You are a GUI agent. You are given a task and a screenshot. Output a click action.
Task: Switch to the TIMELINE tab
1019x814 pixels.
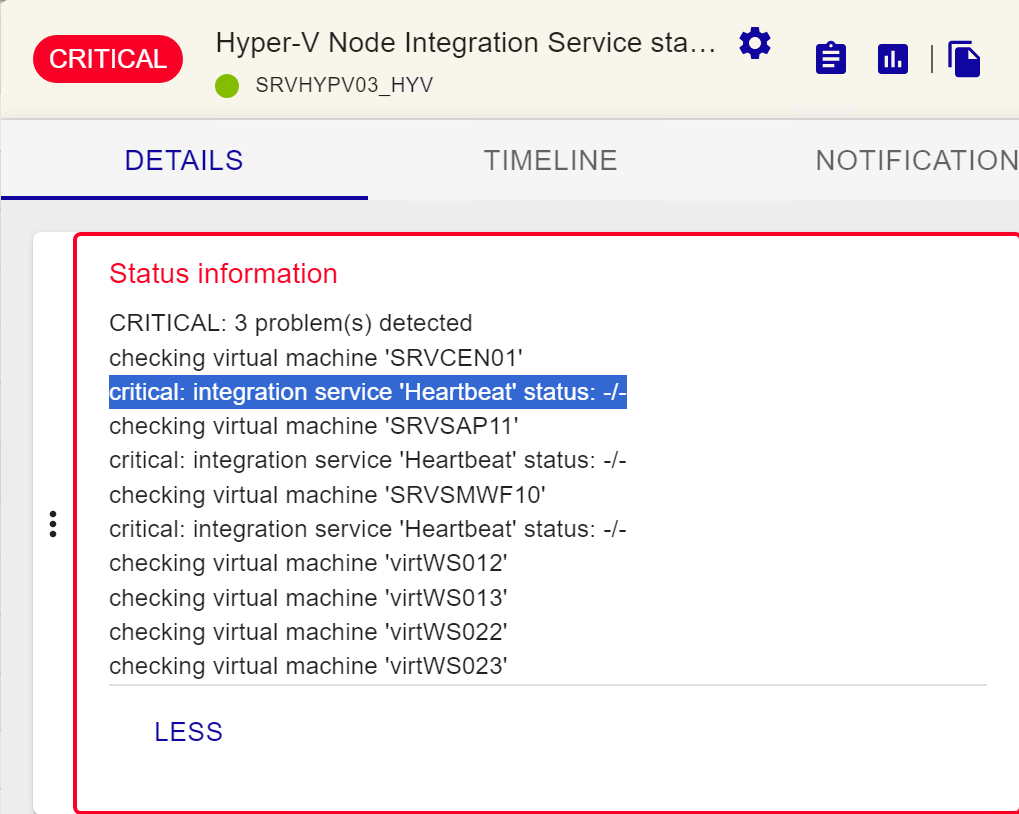coord(550,160)
